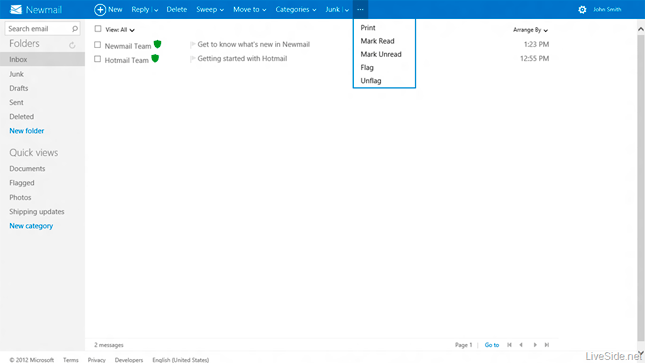This screenshot has width=645, height=363.
Task: Open the Junk folder in sidebar
Action: click(16, 74)
